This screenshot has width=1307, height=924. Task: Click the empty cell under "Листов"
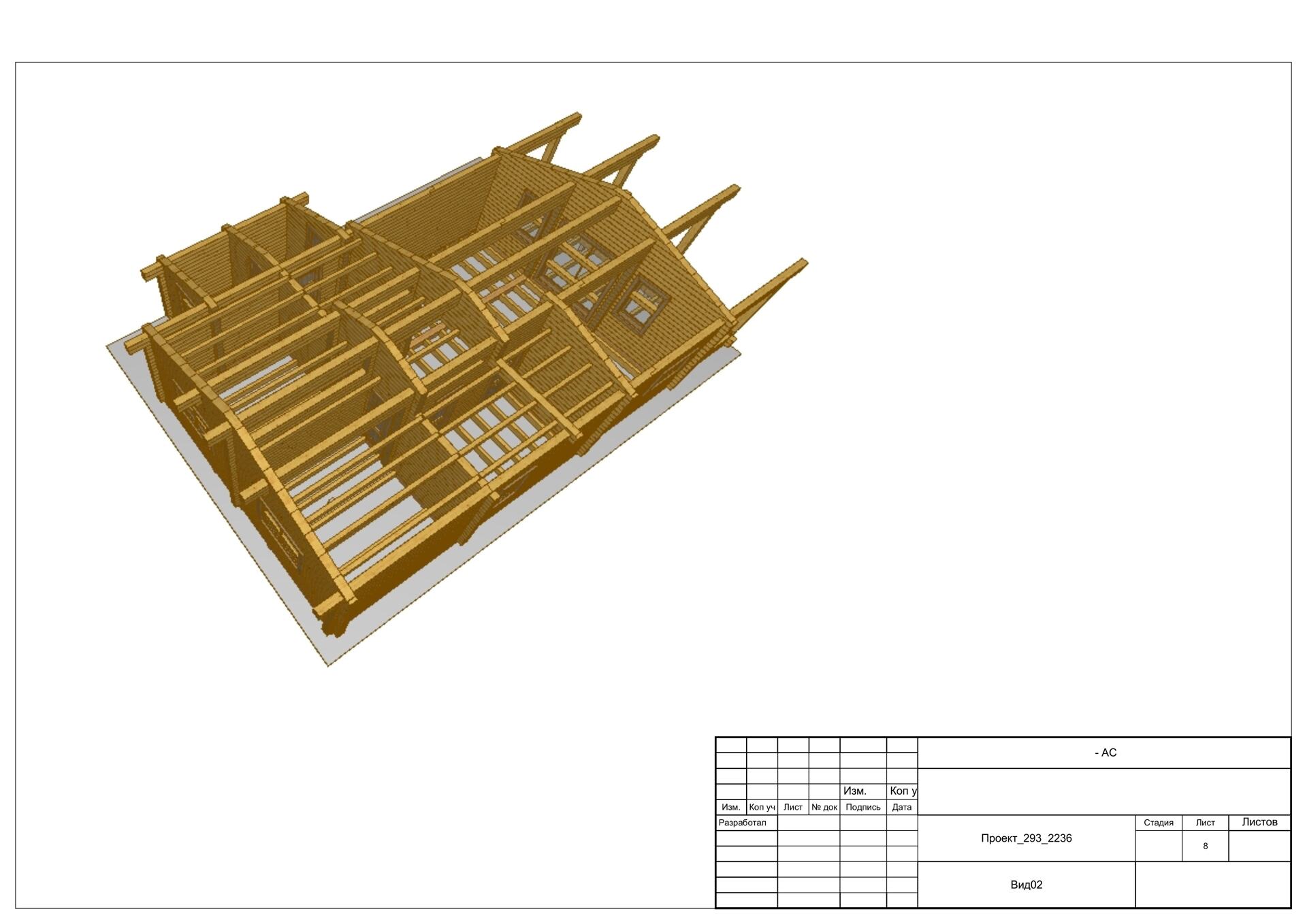tap(1259, 846)
